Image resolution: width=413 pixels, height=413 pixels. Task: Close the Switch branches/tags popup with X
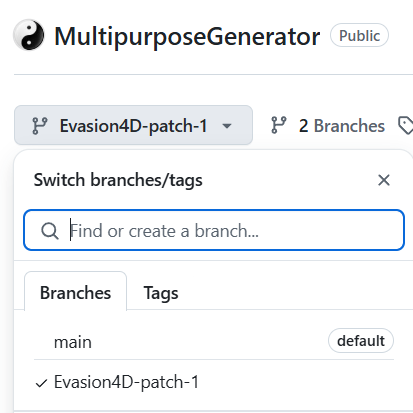click(x=384, y=180)
